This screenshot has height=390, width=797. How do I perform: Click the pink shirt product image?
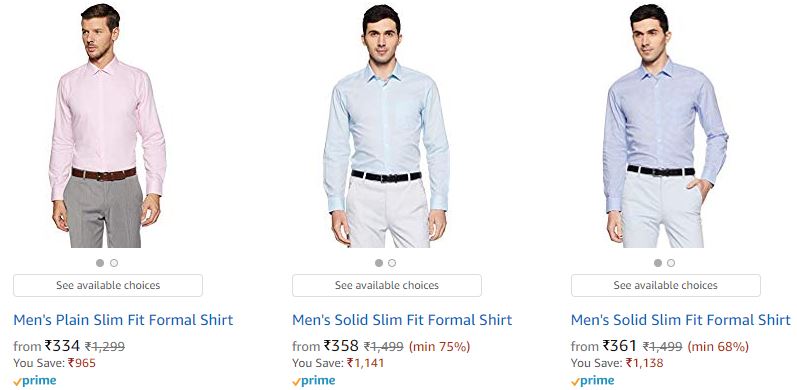coord(107,125)
